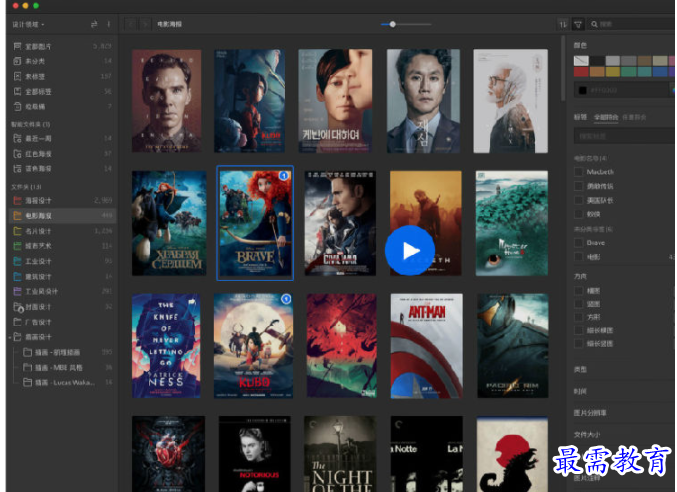Select the Civil War poster thumbnail
Image resolution: width=677 pixels, height=492 pixels.
[x=340, y=223]
